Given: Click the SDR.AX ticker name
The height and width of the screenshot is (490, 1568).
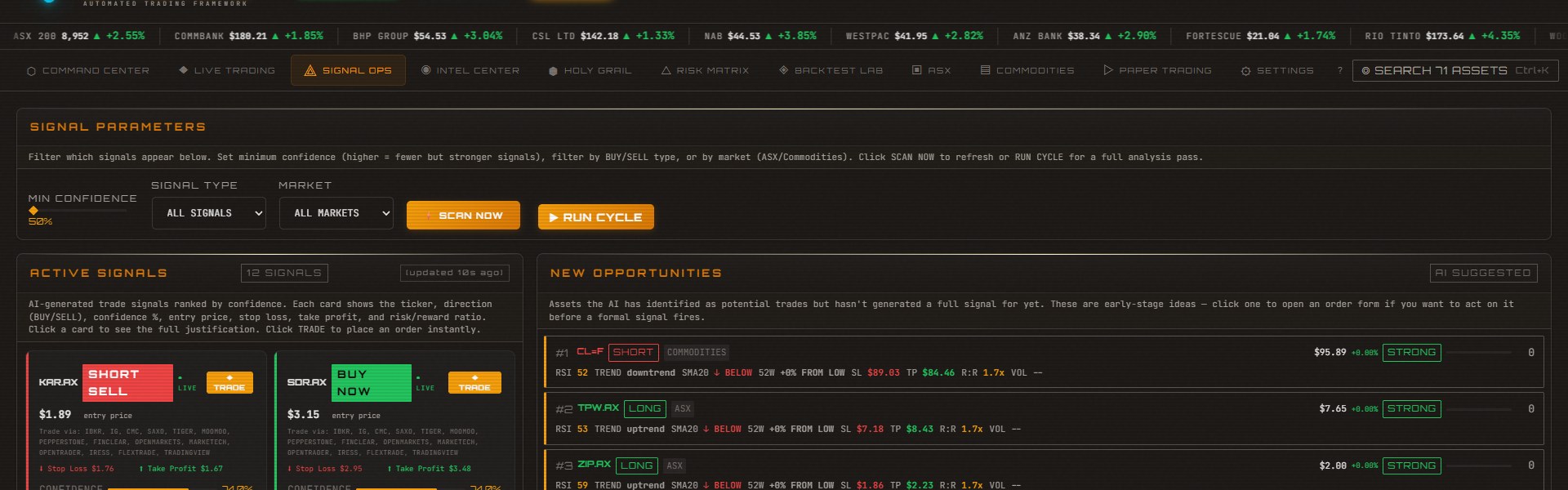Looking at the screenshot, I should (x=306, y=382).
